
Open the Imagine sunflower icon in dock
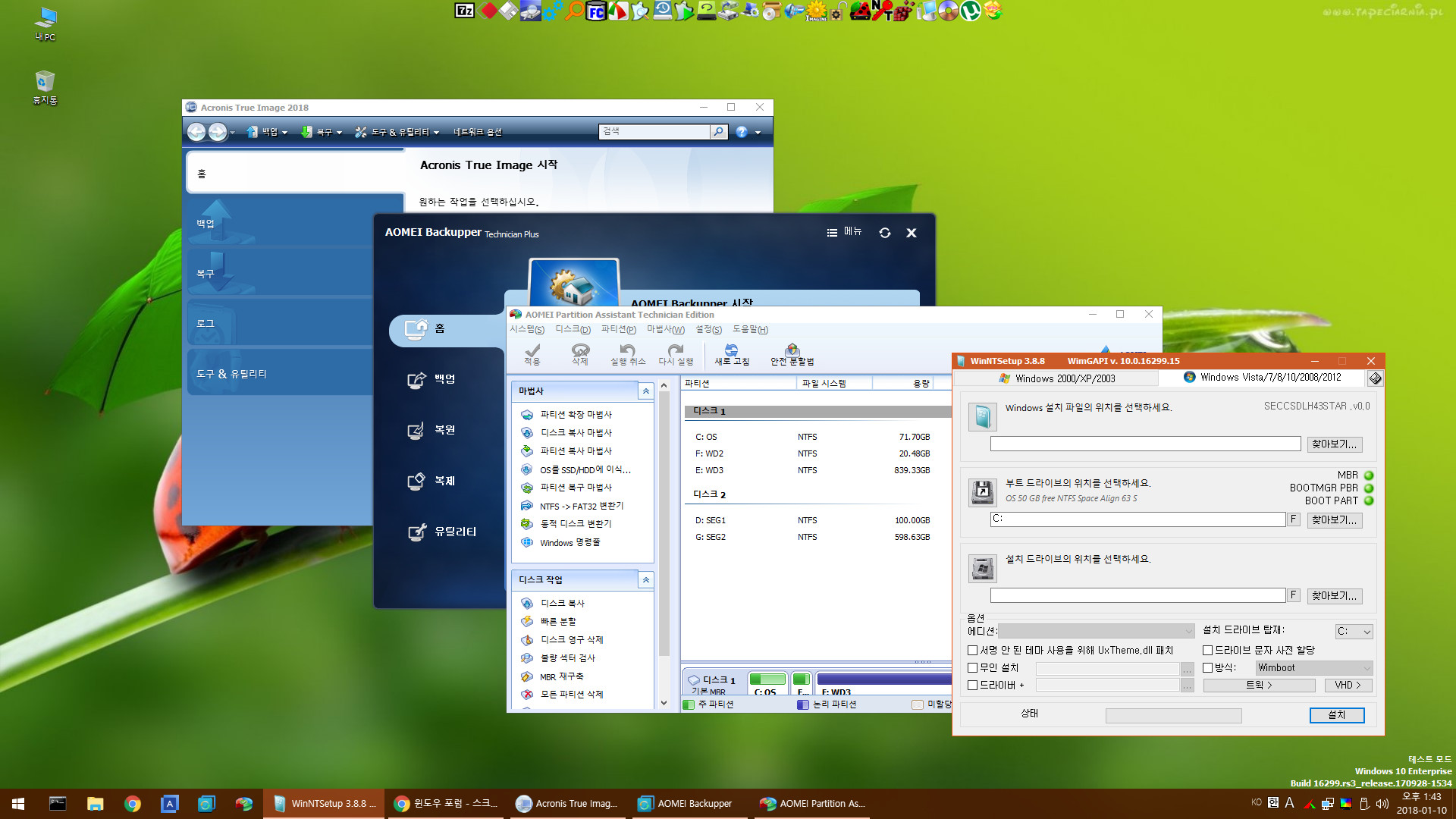[x=816, y=11]
